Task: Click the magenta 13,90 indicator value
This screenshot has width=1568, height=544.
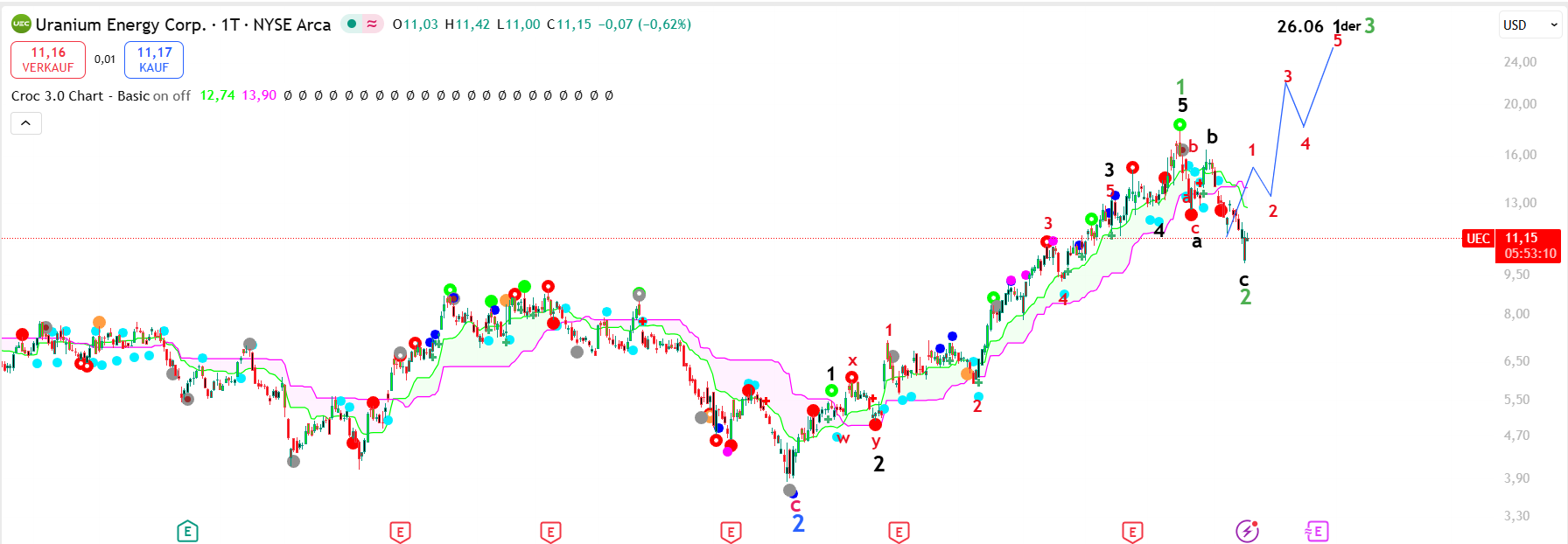Action: (x=259, y=96)
